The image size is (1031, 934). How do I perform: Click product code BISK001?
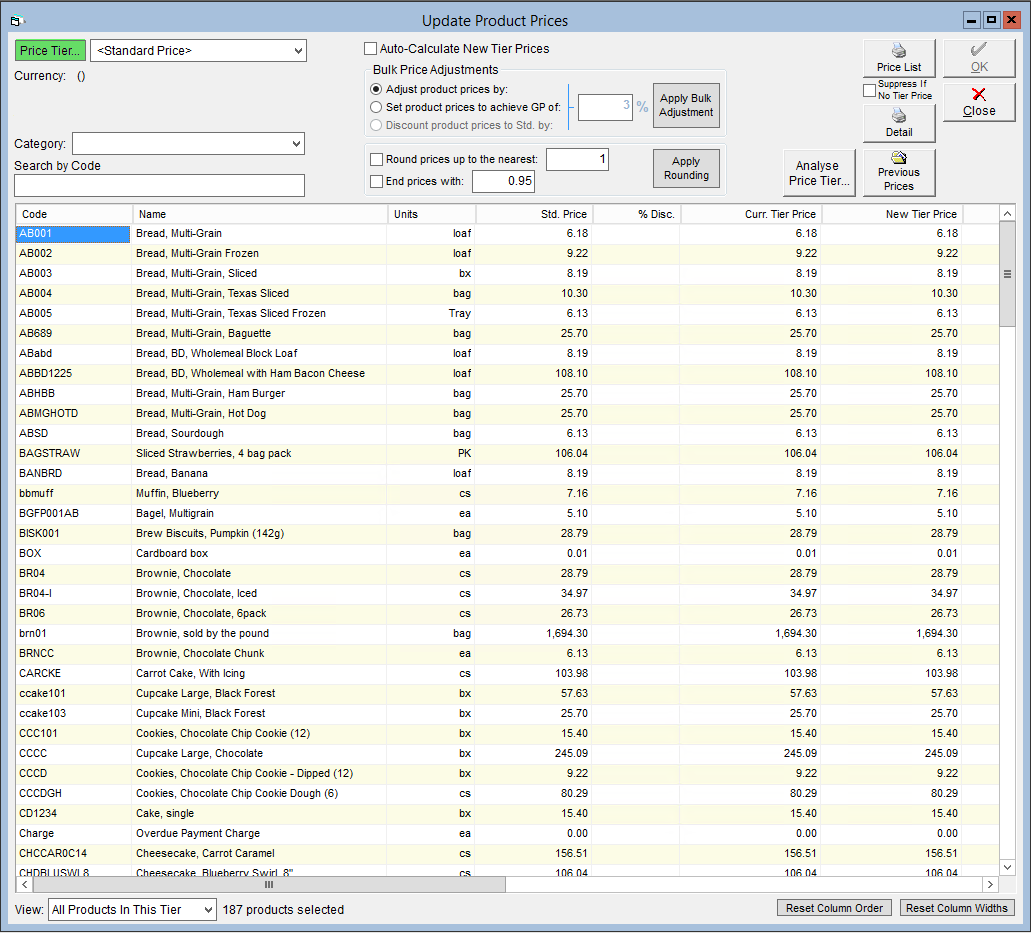(39, 533)
